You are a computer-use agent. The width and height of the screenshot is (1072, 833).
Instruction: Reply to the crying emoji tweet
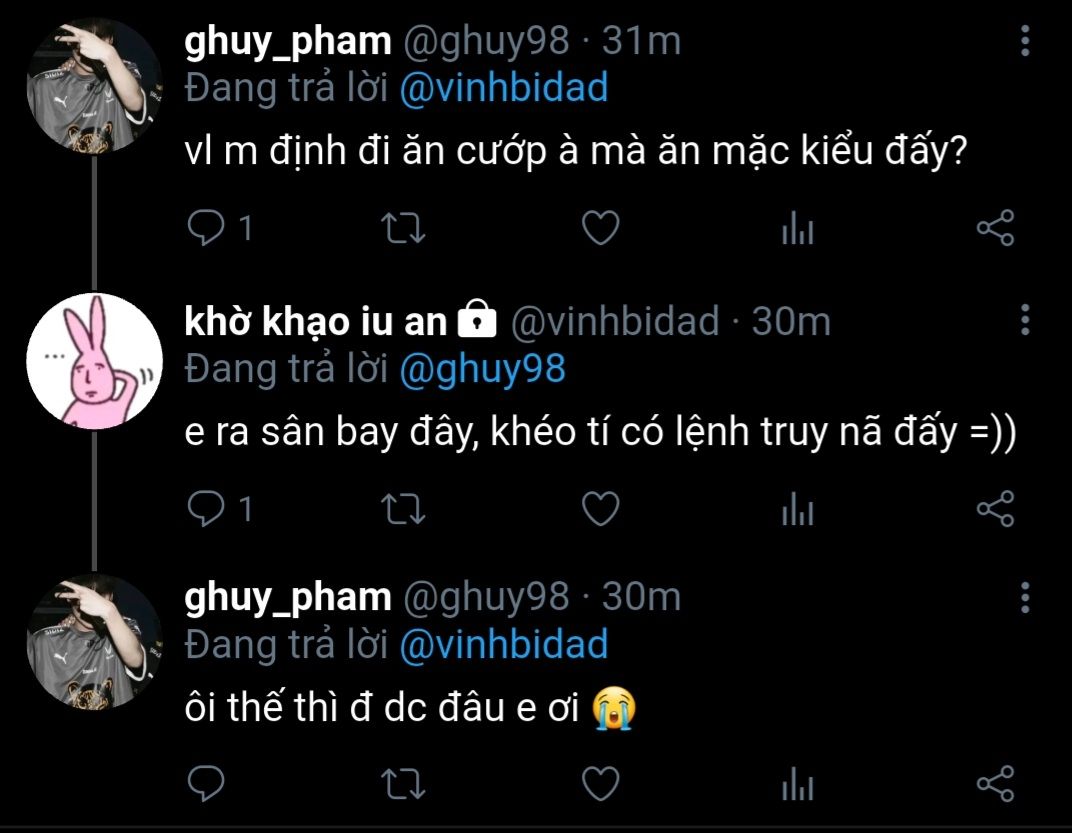(x=207, y=783)
